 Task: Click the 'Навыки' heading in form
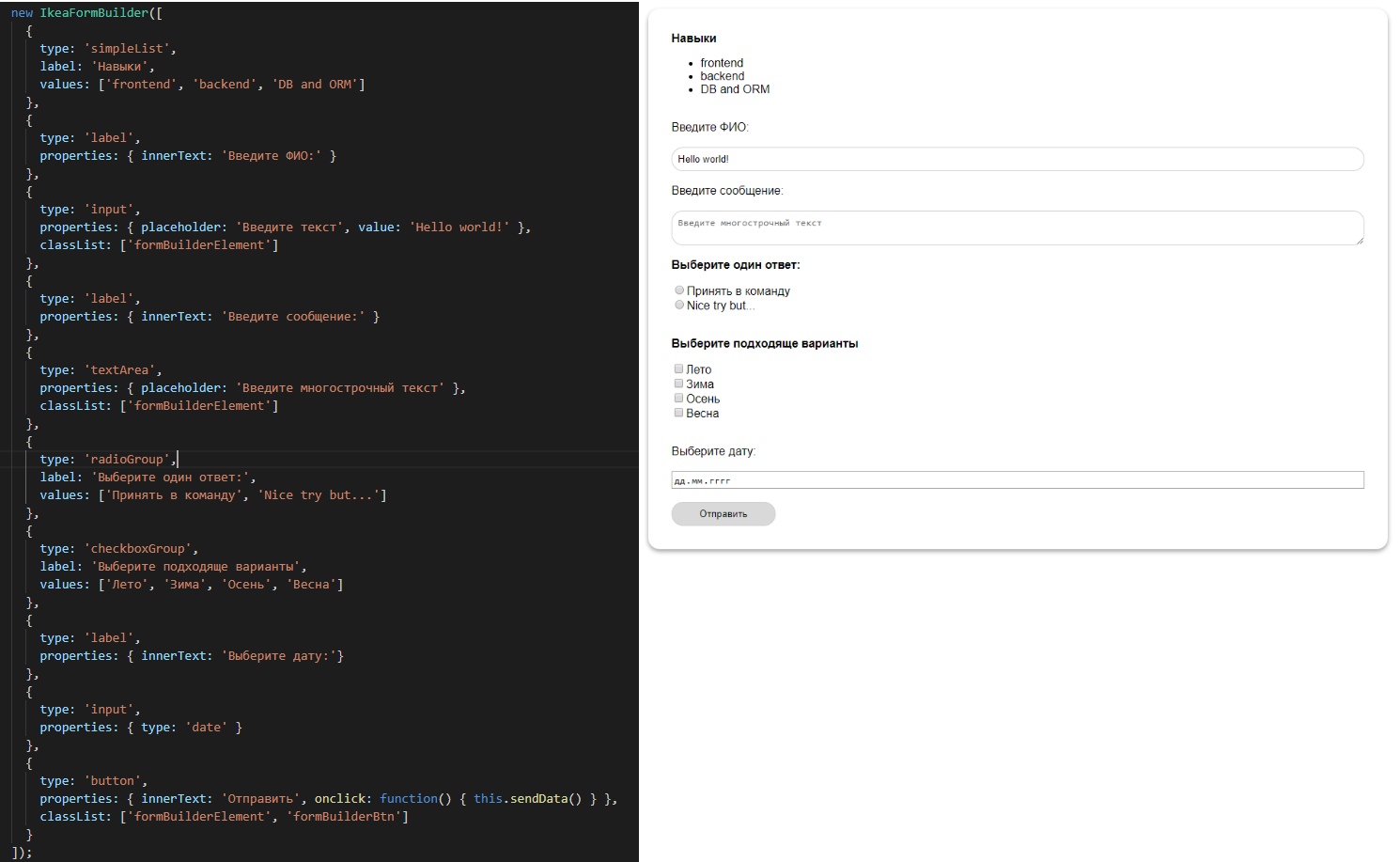pyautogui.click(x=694, y=39)
